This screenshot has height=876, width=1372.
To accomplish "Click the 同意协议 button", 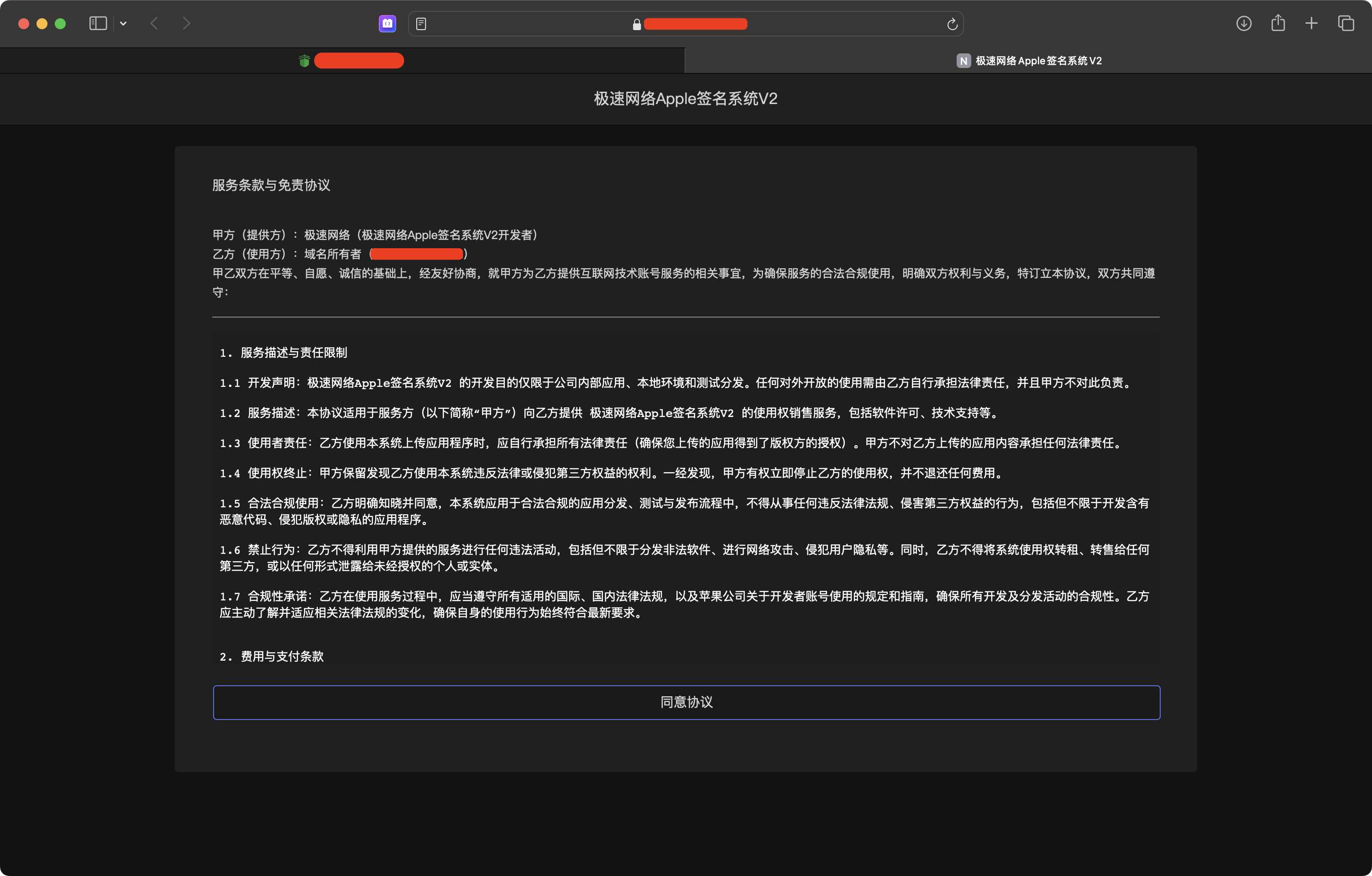I will [686, 702].
